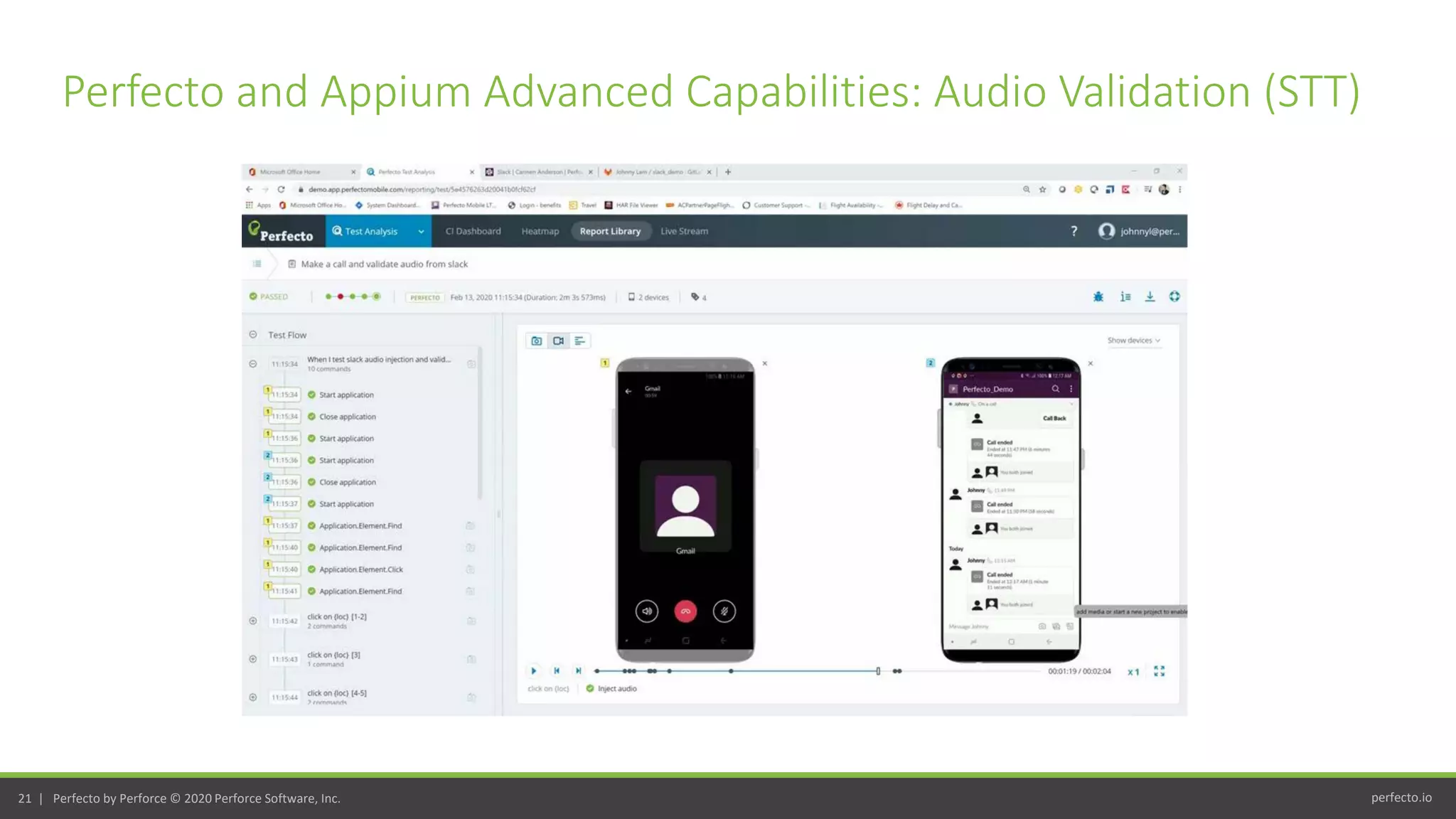Switch to video view icon
This screenshot has height=819, width=1456.
click(x=559, y=341)
